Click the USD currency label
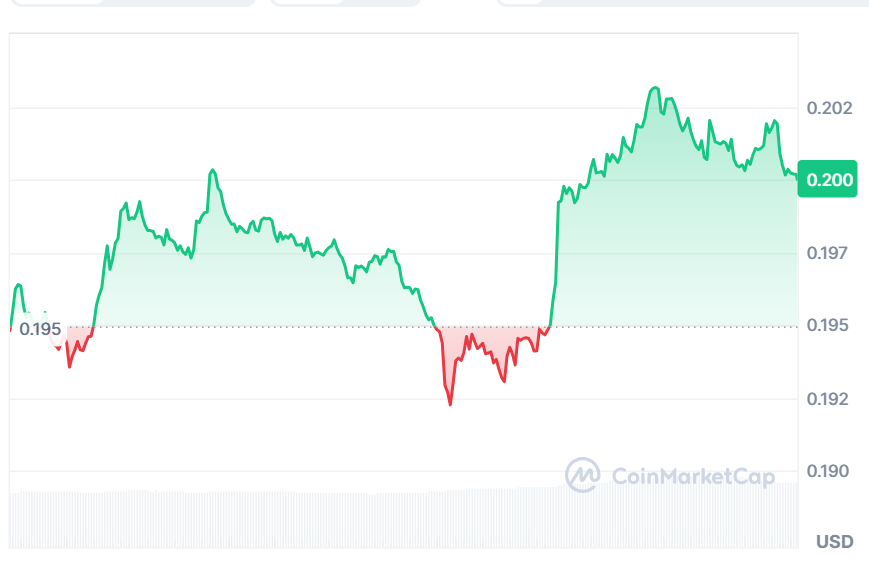 coord(835,542)
